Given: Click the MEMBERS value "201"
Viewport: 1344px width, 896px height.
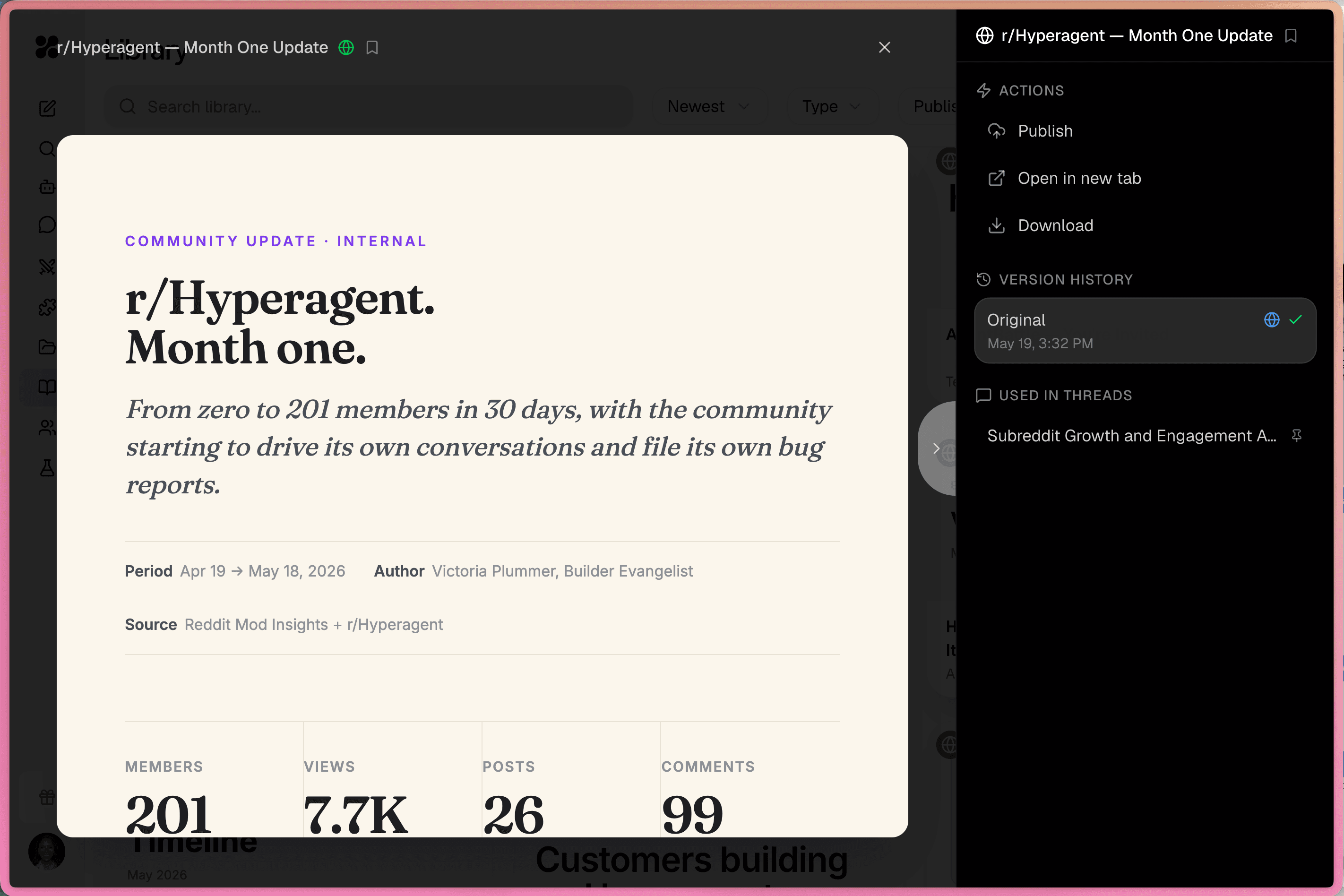Looking at the screenshot, I should pos(169,815).
